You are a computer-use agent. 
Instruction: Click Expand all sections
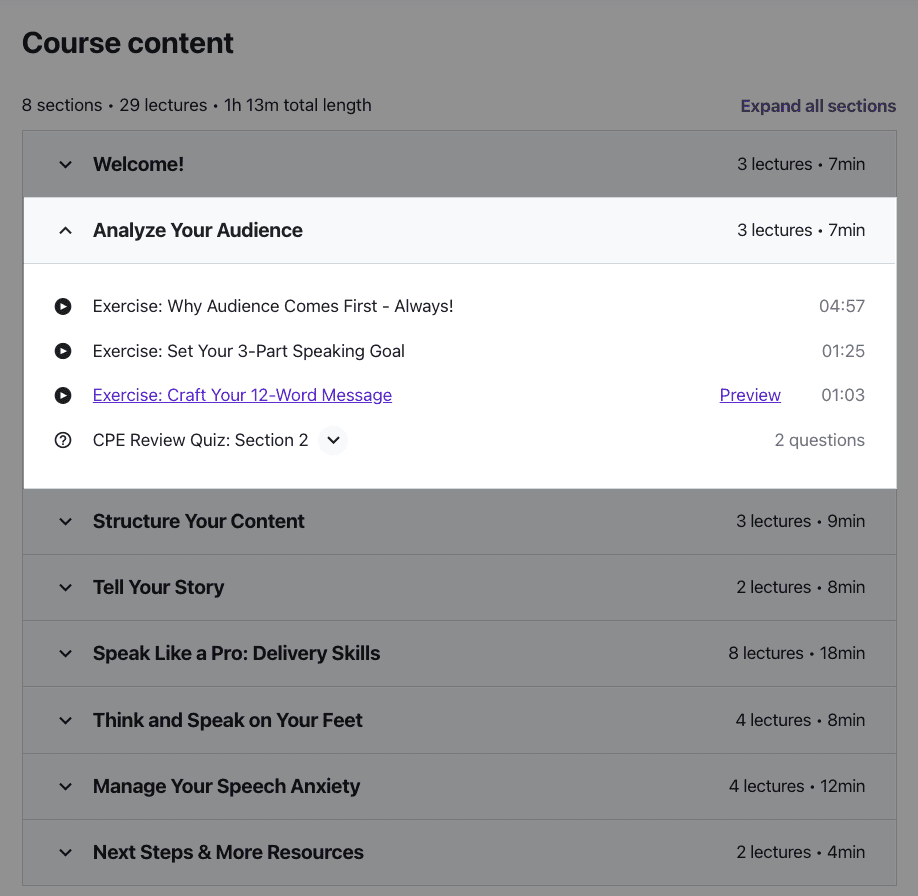point(818,106)
